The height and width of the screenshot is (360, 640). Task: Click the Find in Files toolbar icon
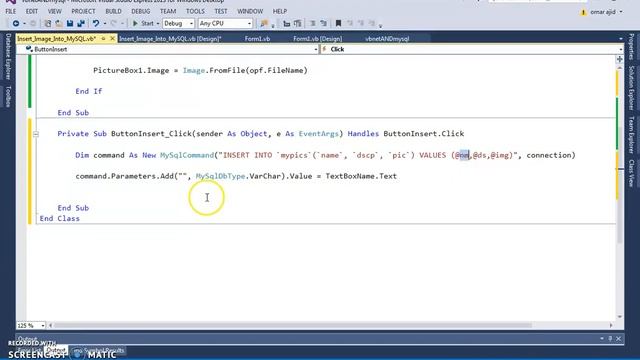pos(264,24)
